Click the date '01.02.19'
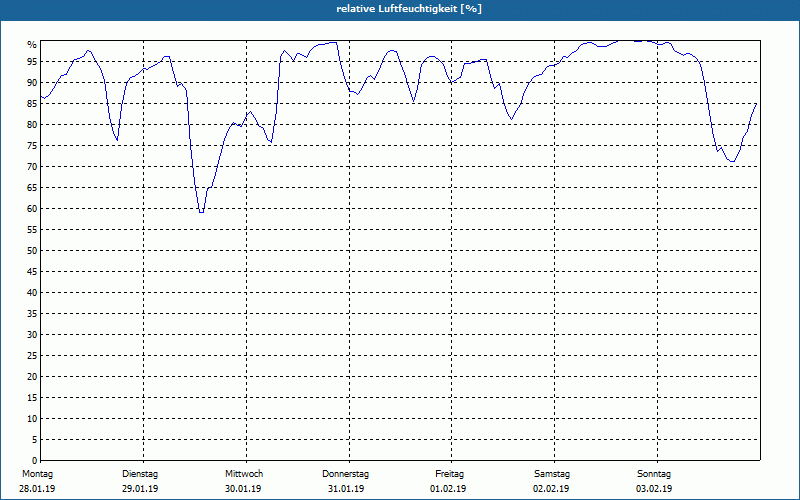800x500 pixels. click(x=448, y=489)
